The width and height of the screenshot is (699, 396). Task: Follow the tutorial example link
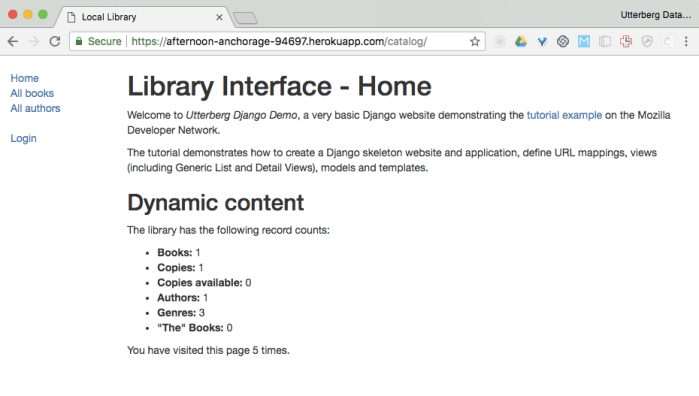point(564,115)
